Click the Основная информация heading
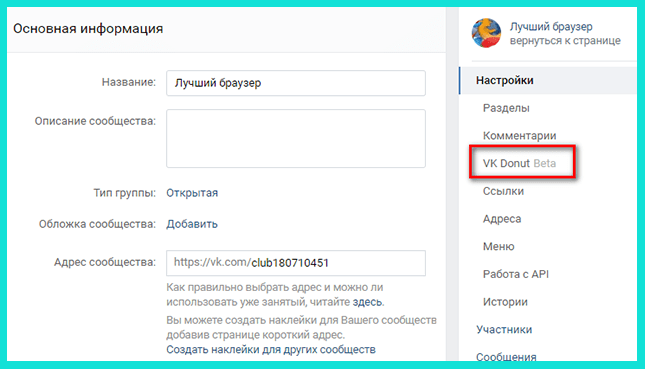This screenshot has width=645, height=369. [x=88, y=29]
